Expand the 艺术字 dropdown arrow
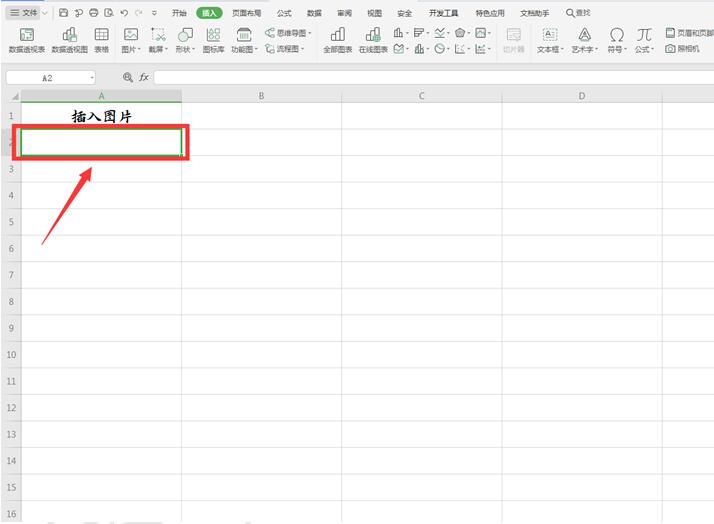Image resolution: width=714 pixels, height=524 pixels. [597, 49]
